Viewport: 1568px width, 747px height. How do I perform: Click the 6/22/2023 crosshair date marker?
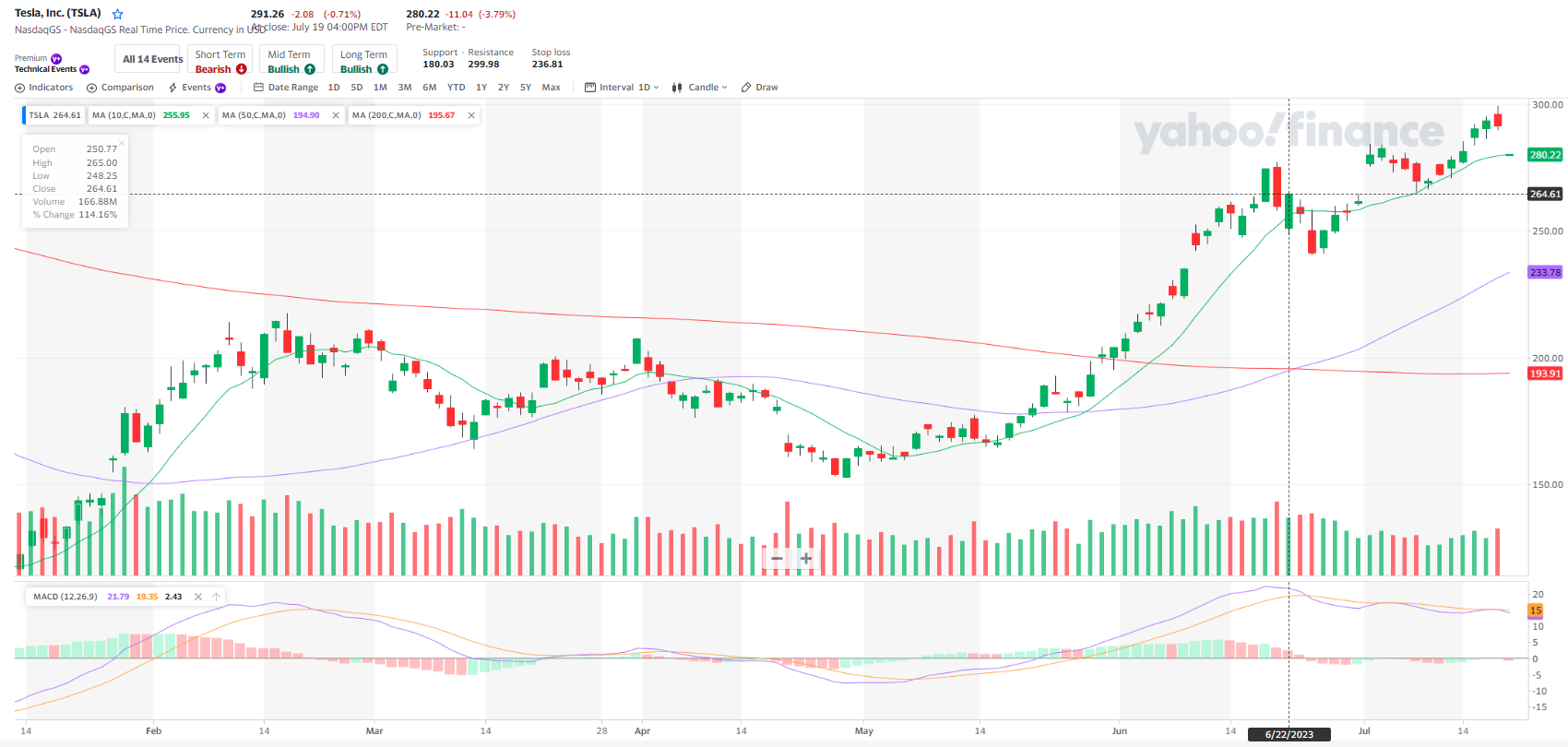tap(1289, 734)
